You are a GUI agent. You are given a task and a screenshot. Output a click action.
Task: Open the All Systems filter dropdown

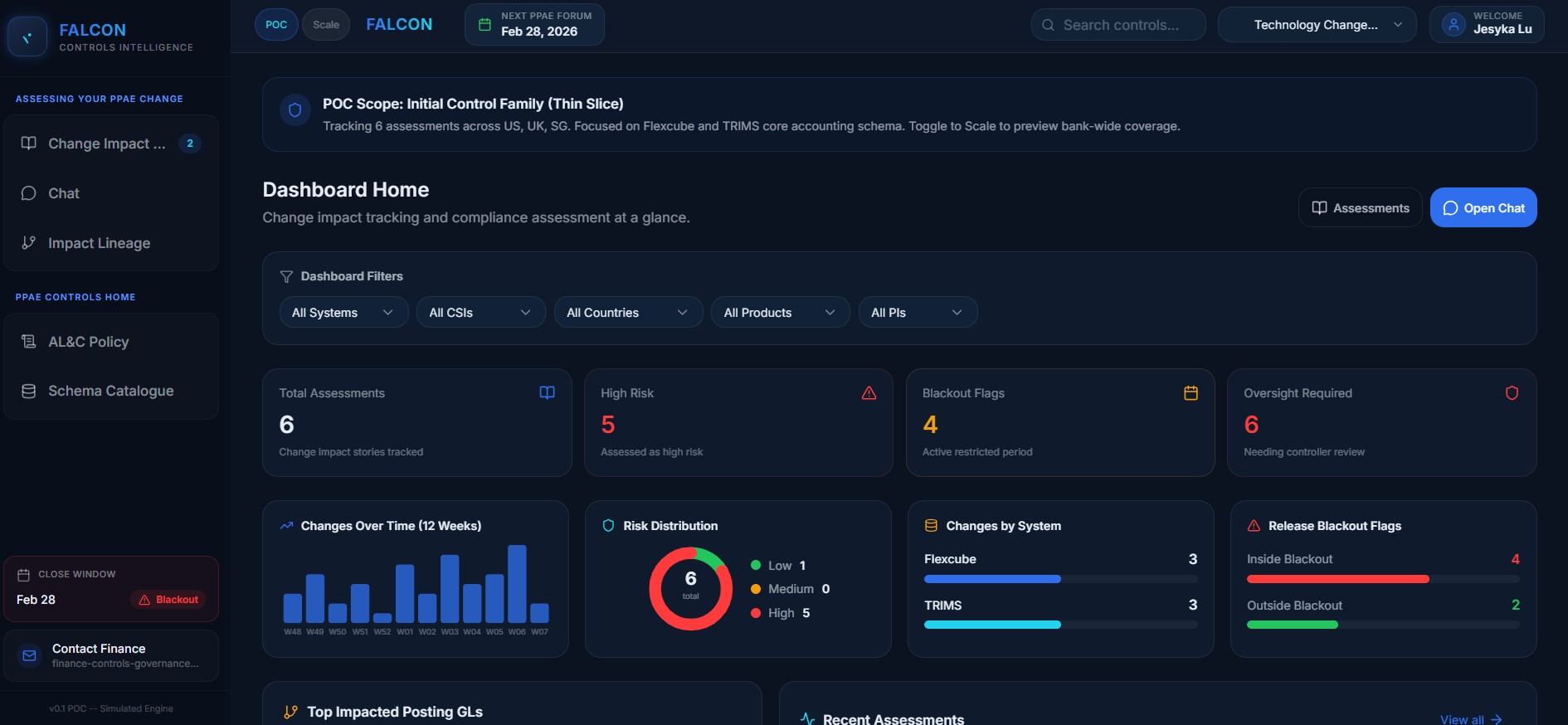coord(343,312)
